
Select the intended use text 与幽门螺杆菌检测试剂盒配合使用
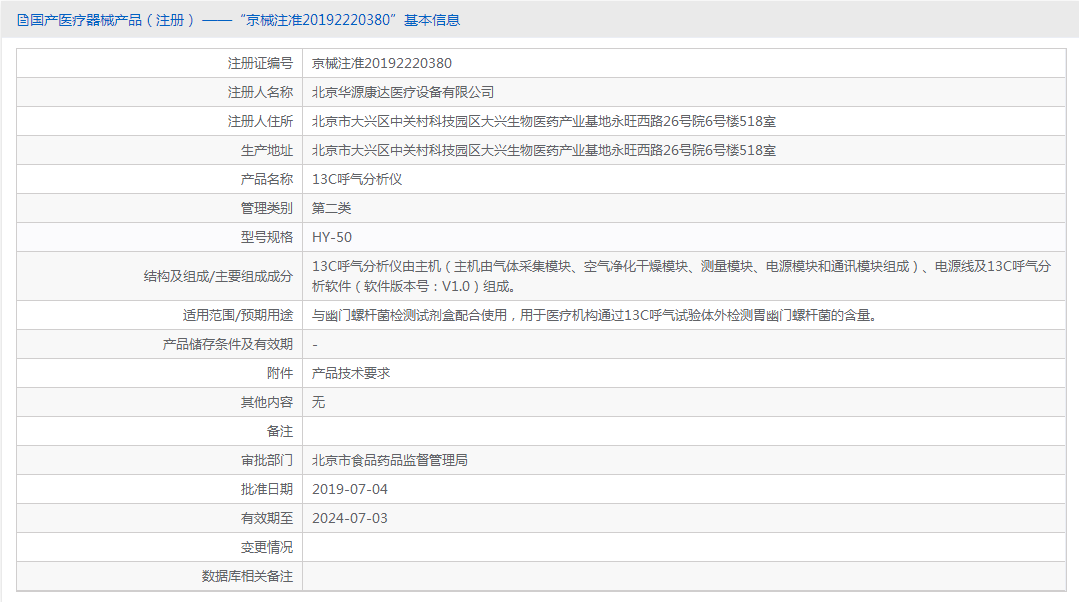594,315
